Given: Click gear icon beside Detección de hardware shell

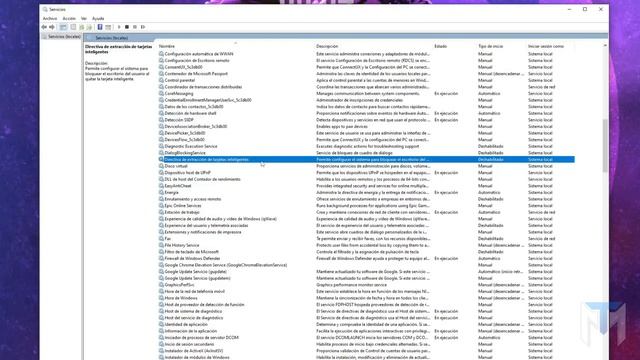Looking at the screenshot, I should click(161, 113).
